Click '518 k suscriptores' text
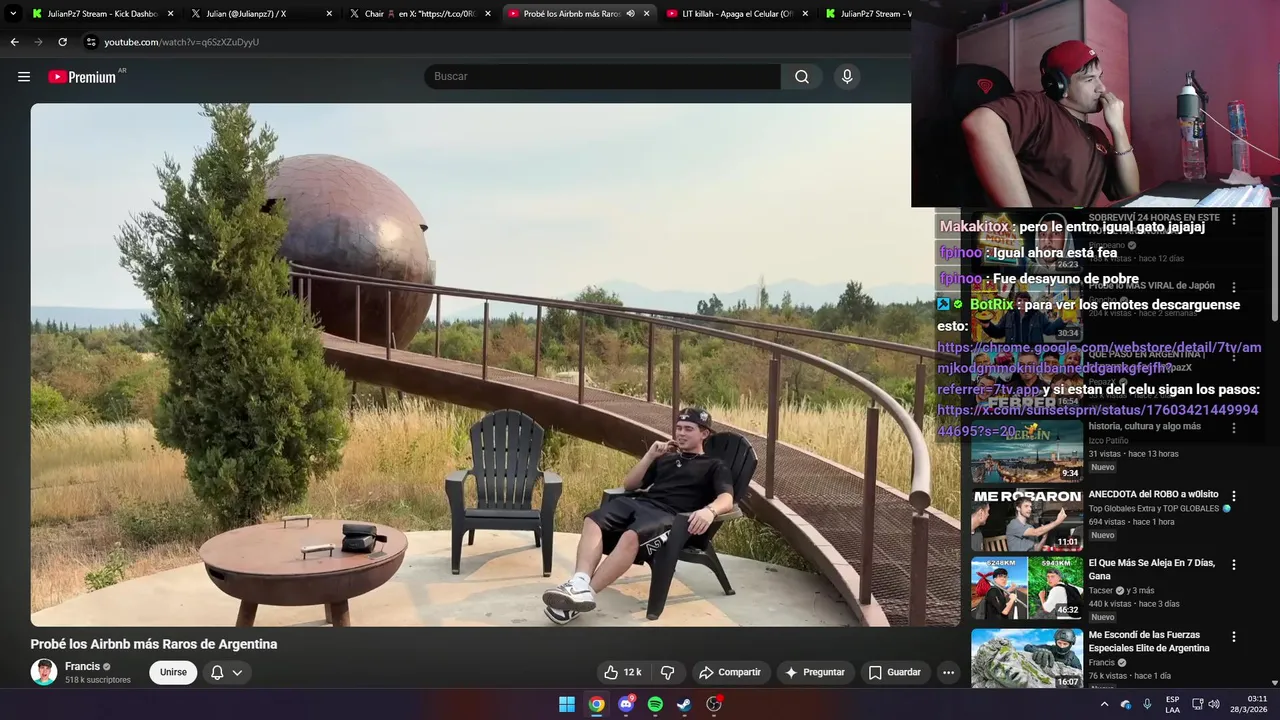1280x720 pixels. [x=98, y=680]
